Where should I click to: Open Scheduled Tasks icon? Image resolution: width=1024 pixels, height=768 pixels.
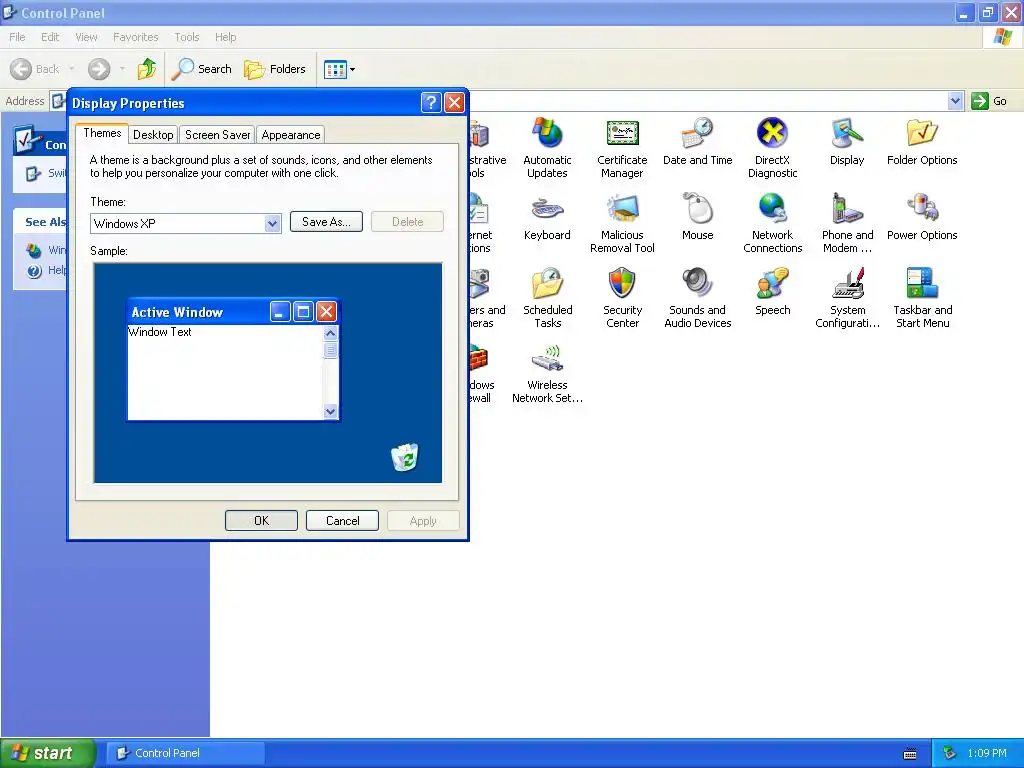(547, 298)
